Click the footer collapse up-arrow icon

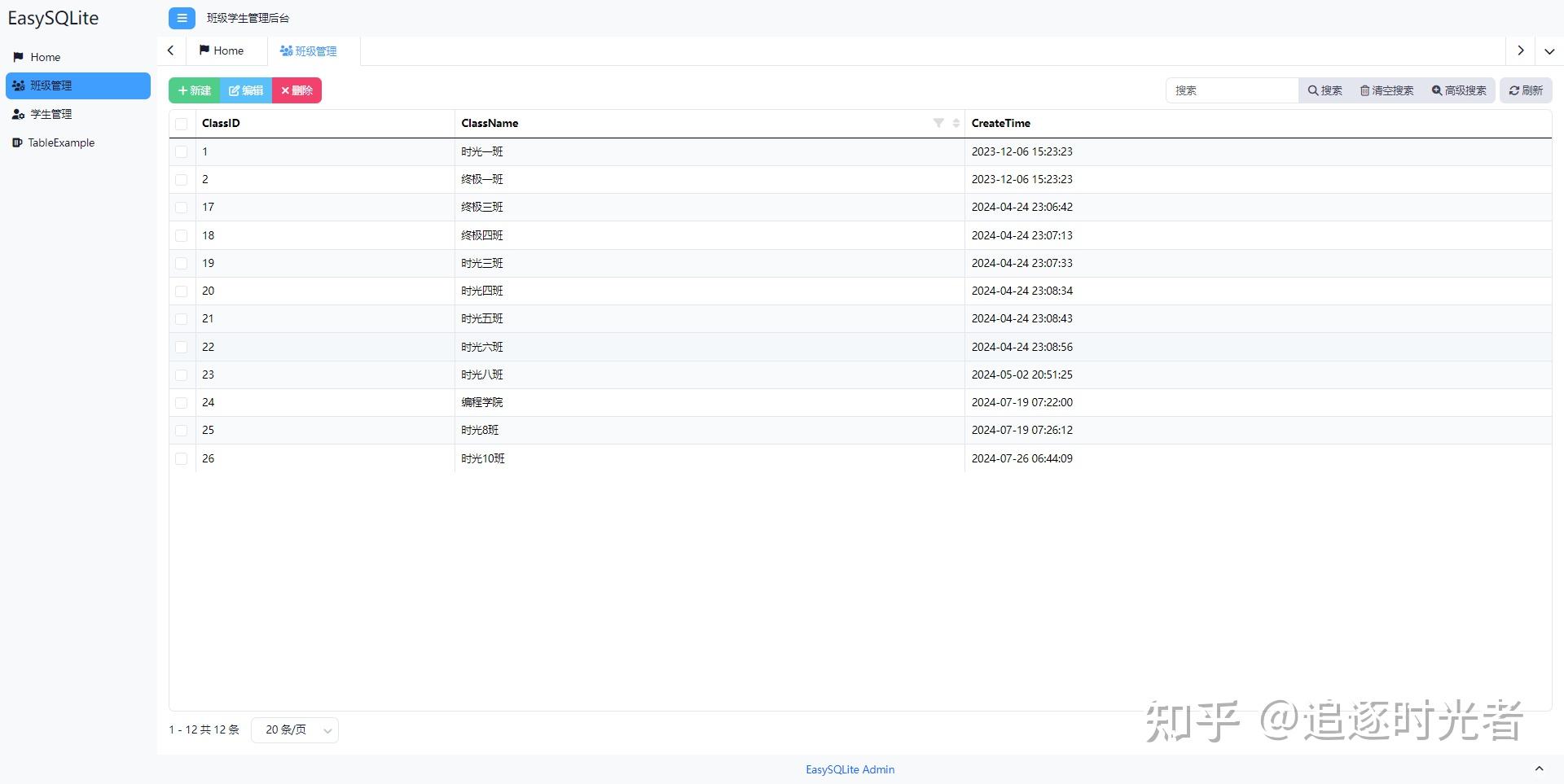point(1539,769)
